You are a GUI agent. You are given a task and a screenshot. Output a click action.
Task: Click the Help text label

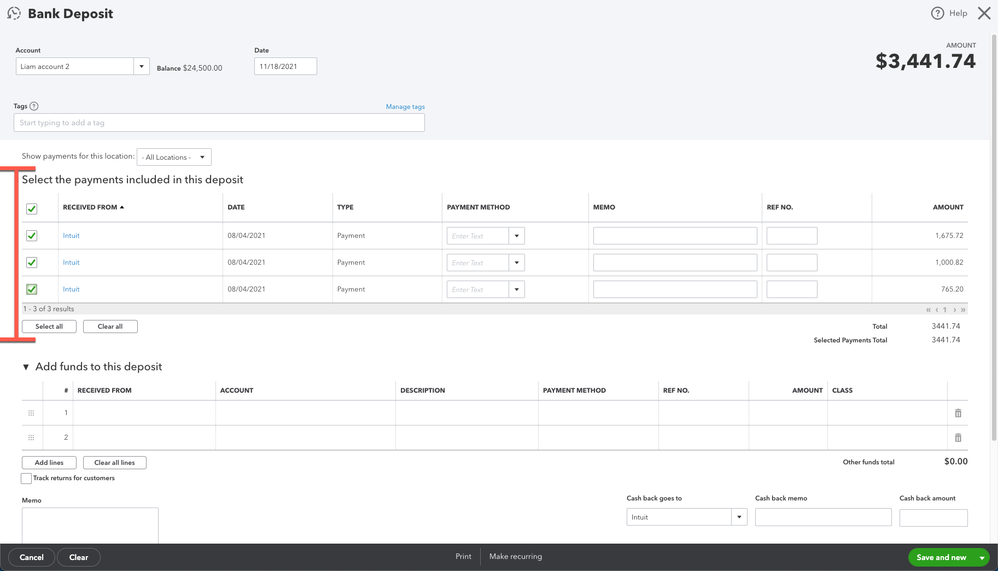point(958,13)
